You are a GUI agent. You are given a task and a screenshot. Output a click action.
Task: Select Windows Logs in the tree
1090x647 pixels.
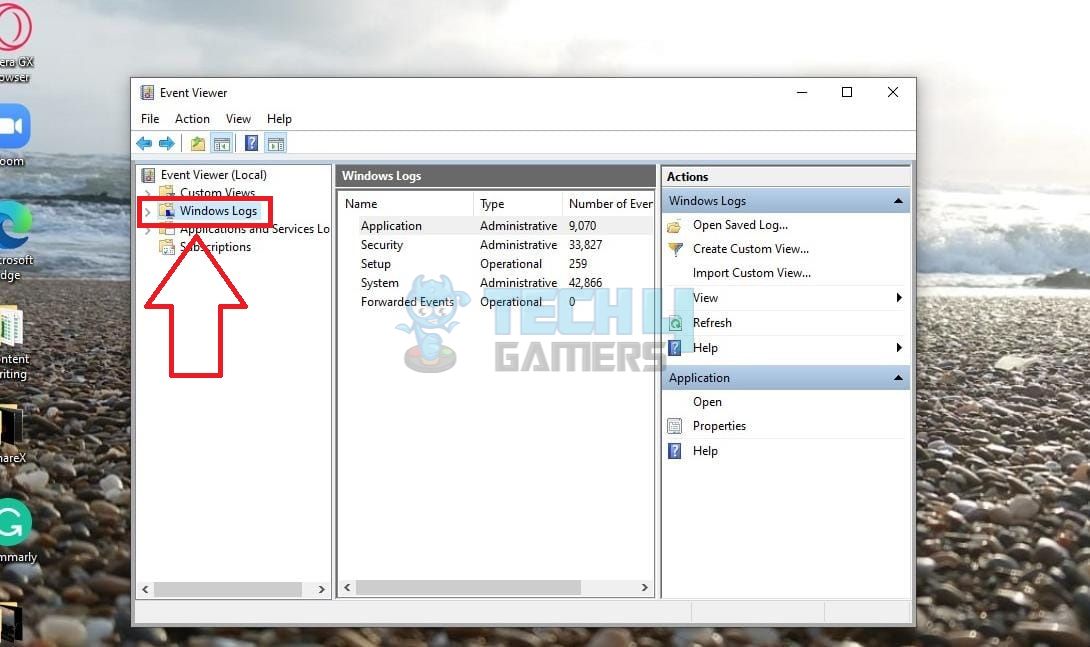218,211
